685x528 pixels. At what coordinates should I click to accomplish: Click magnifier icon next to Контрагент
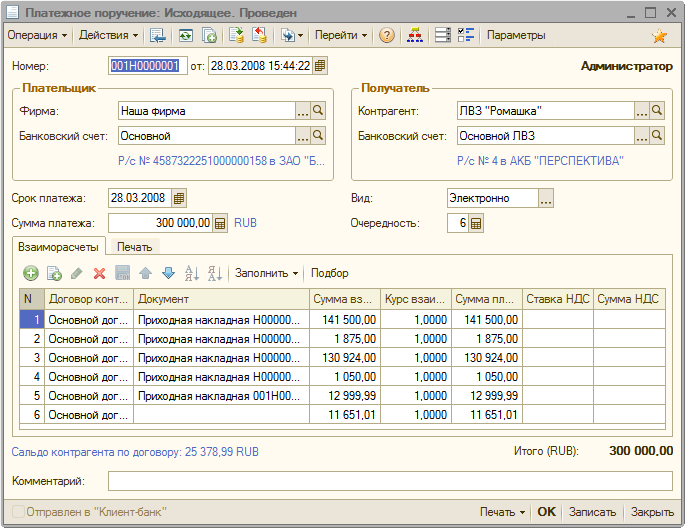[657, 111]
